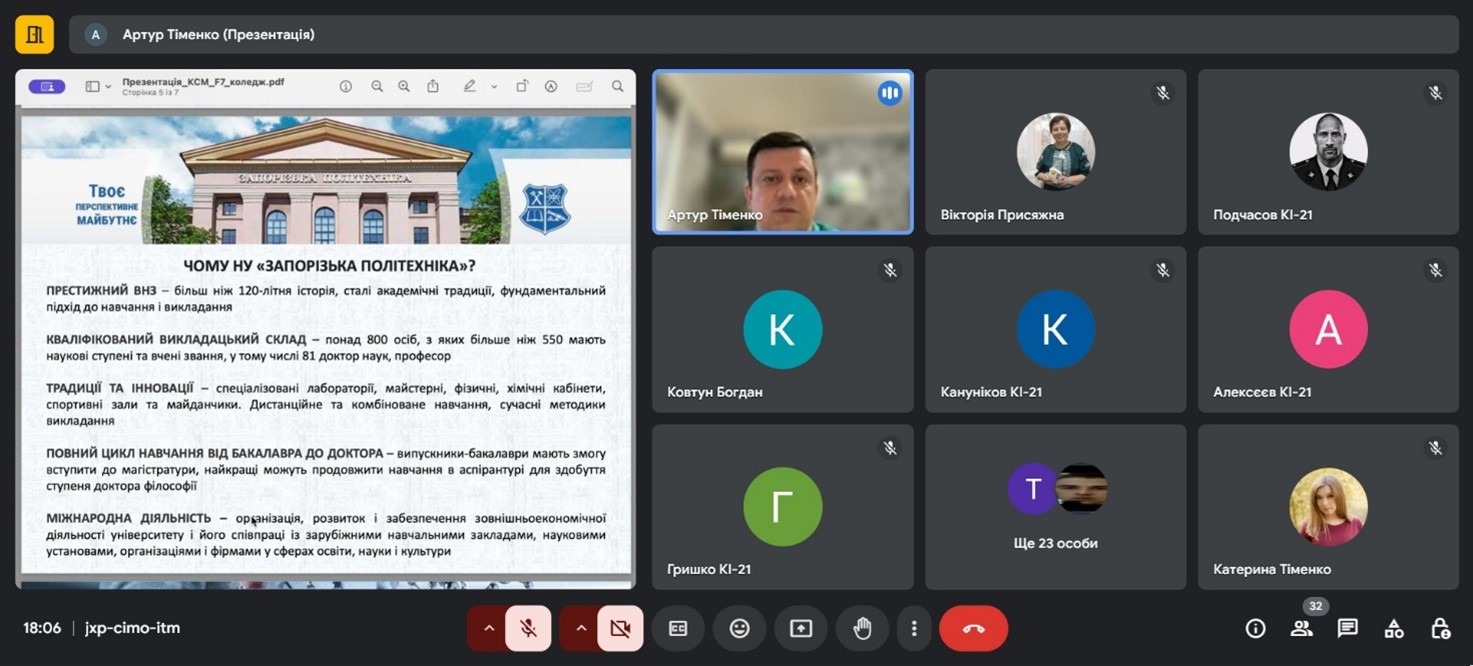
Task: Open the activities panel icon
Action: tap(1393, 628)
